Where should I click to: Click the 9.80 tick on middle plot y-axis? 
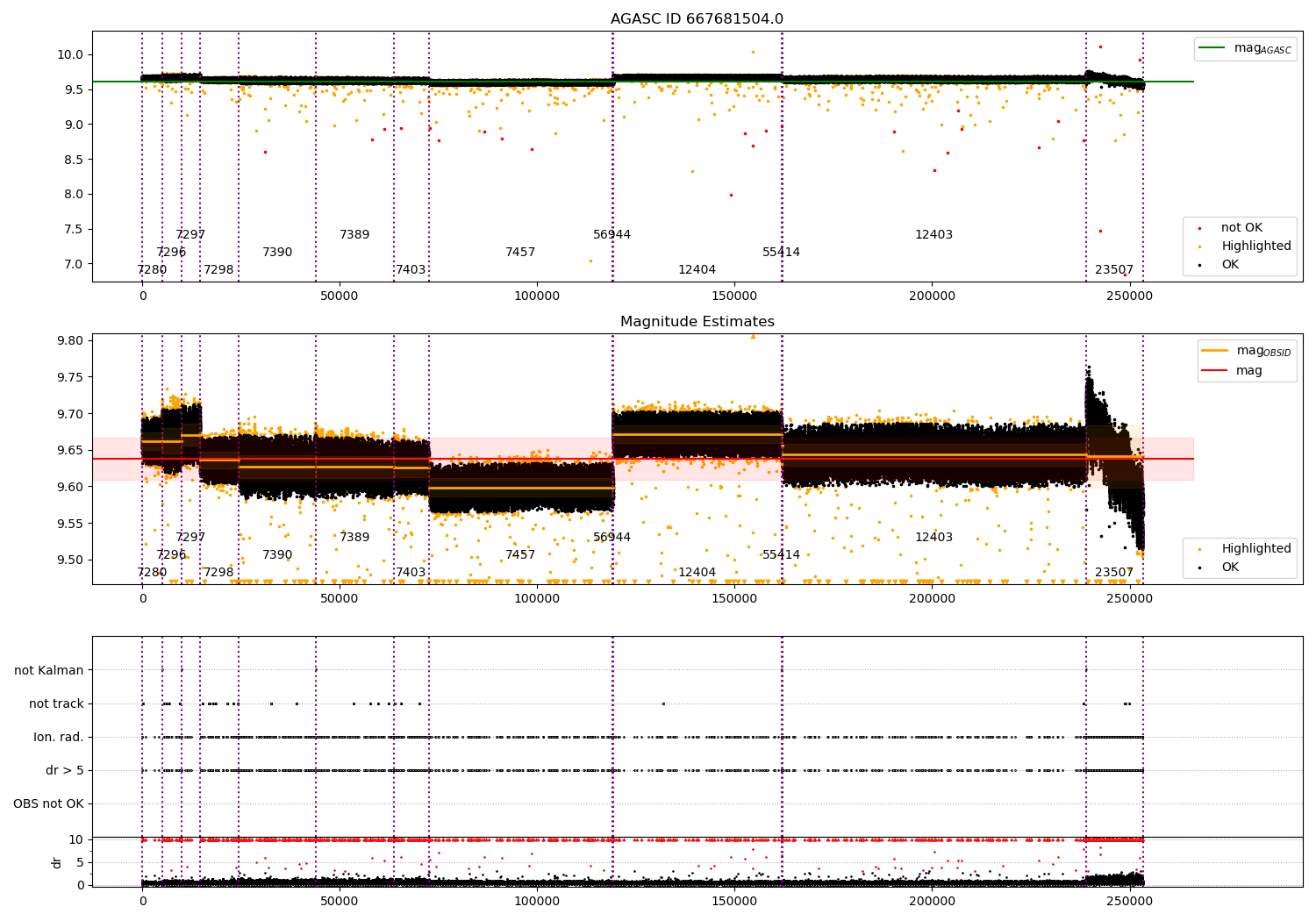point(71,341)
